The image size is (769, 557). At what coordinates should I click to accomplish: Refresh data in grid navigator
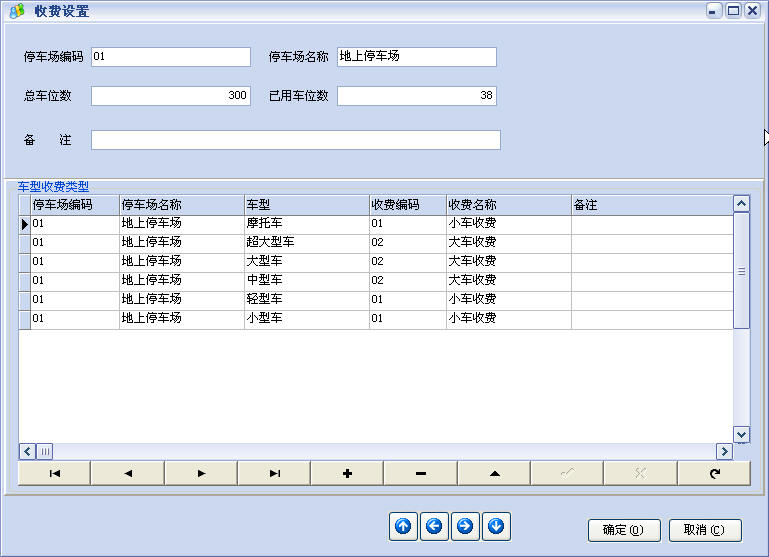714,473
